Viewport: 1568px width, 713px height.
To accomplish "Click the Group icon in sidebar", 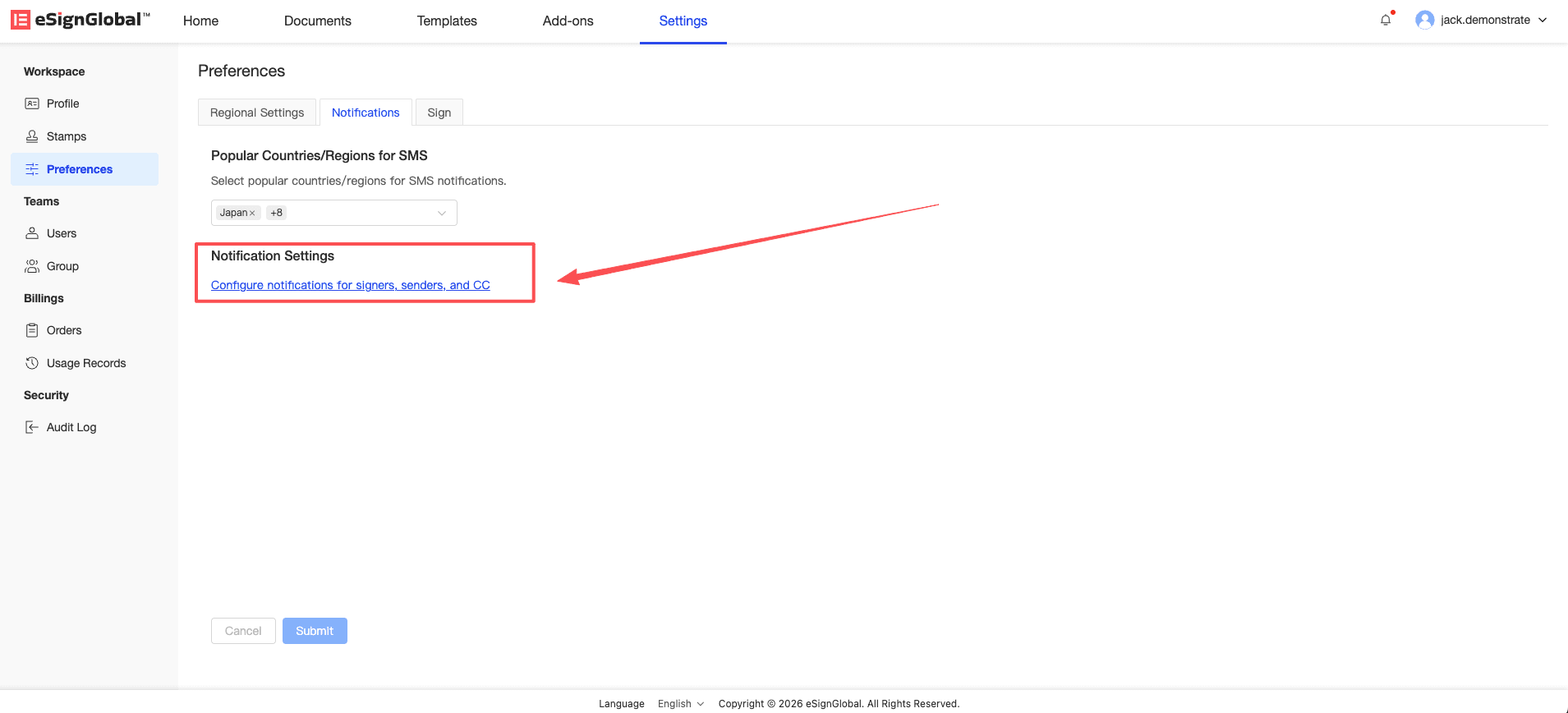I will [32, 266].
